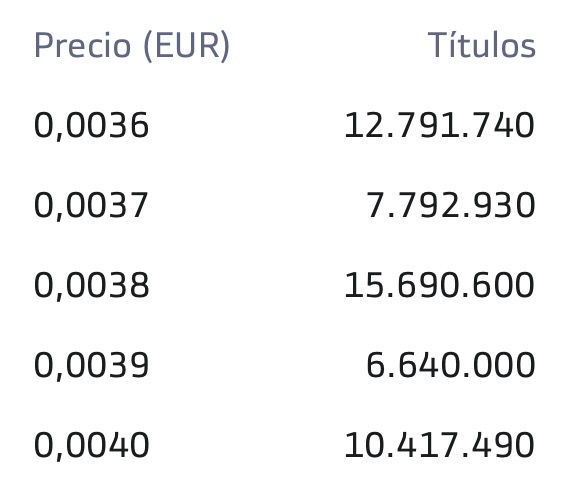Select the price 0,0036
The height and width of the screenshot is (500, 562).
pos(91,126)
